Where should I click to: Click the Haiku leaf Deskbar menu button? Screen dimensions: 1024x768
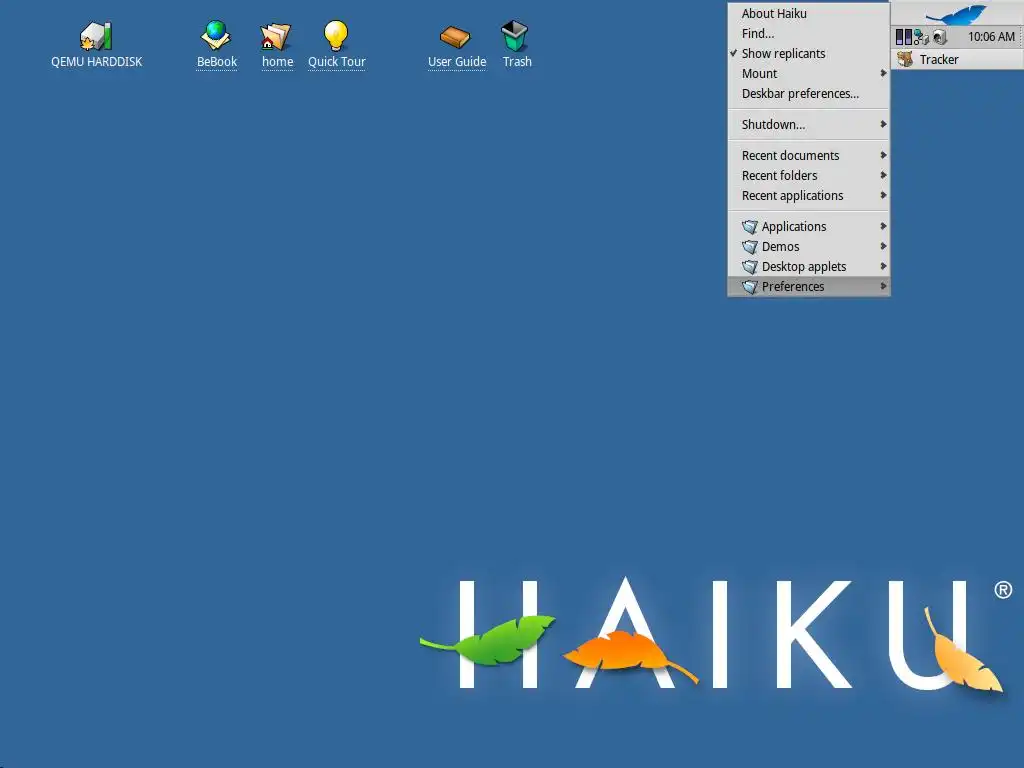point(957,13)
